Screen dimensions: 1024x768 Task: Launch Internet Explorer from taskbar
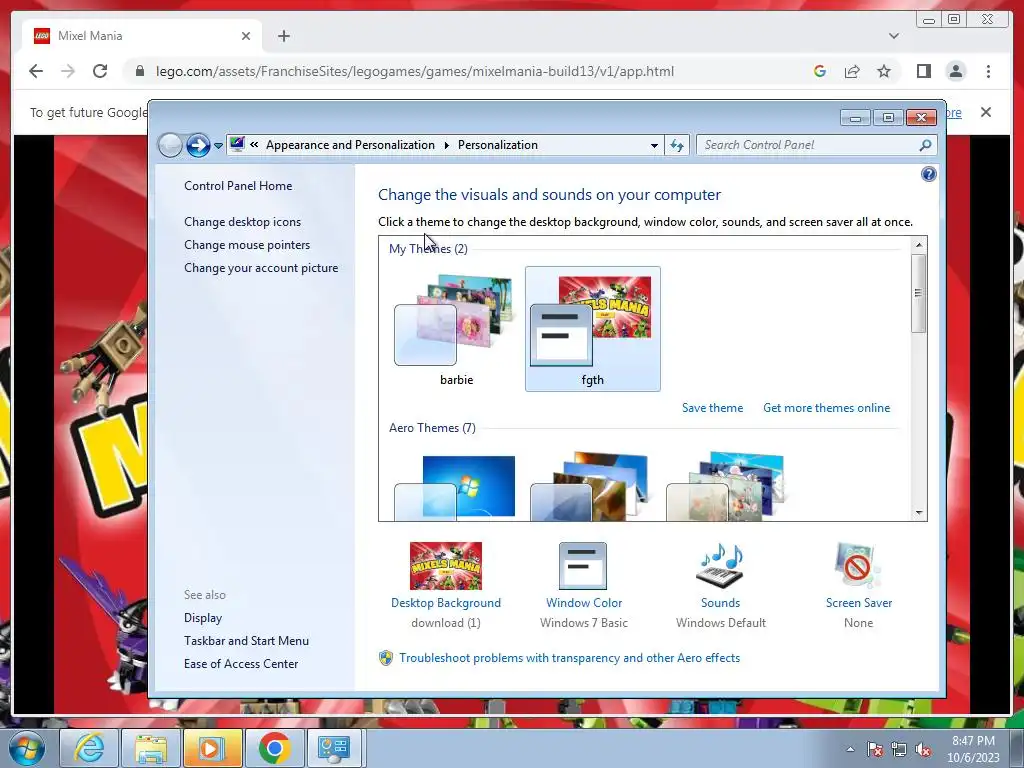pyautogui.click(x=88, y=748)
